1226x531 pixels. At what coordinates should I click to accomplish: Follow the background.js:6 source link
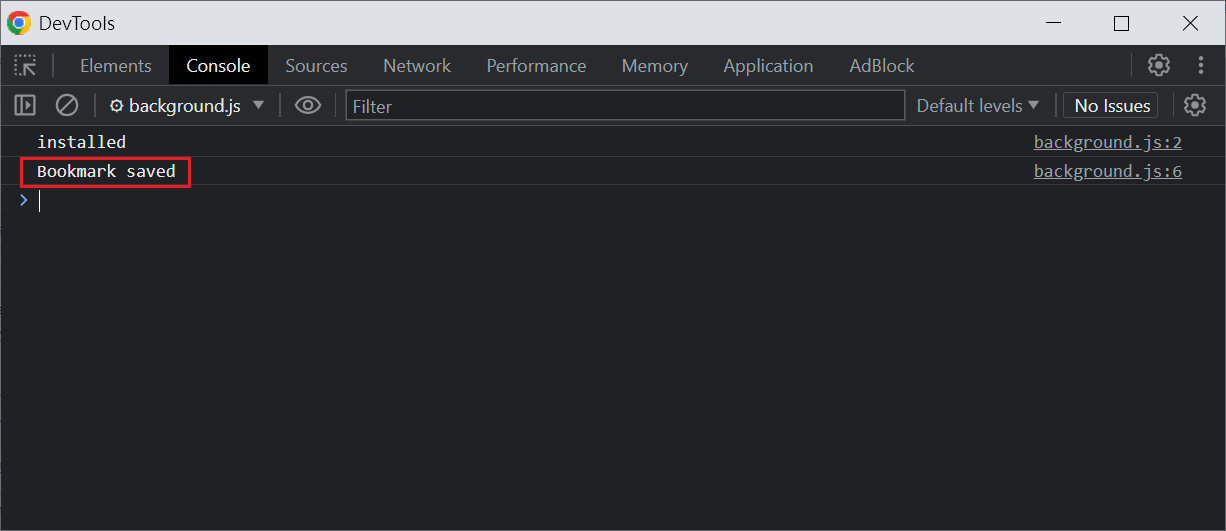coord(1107,171)
